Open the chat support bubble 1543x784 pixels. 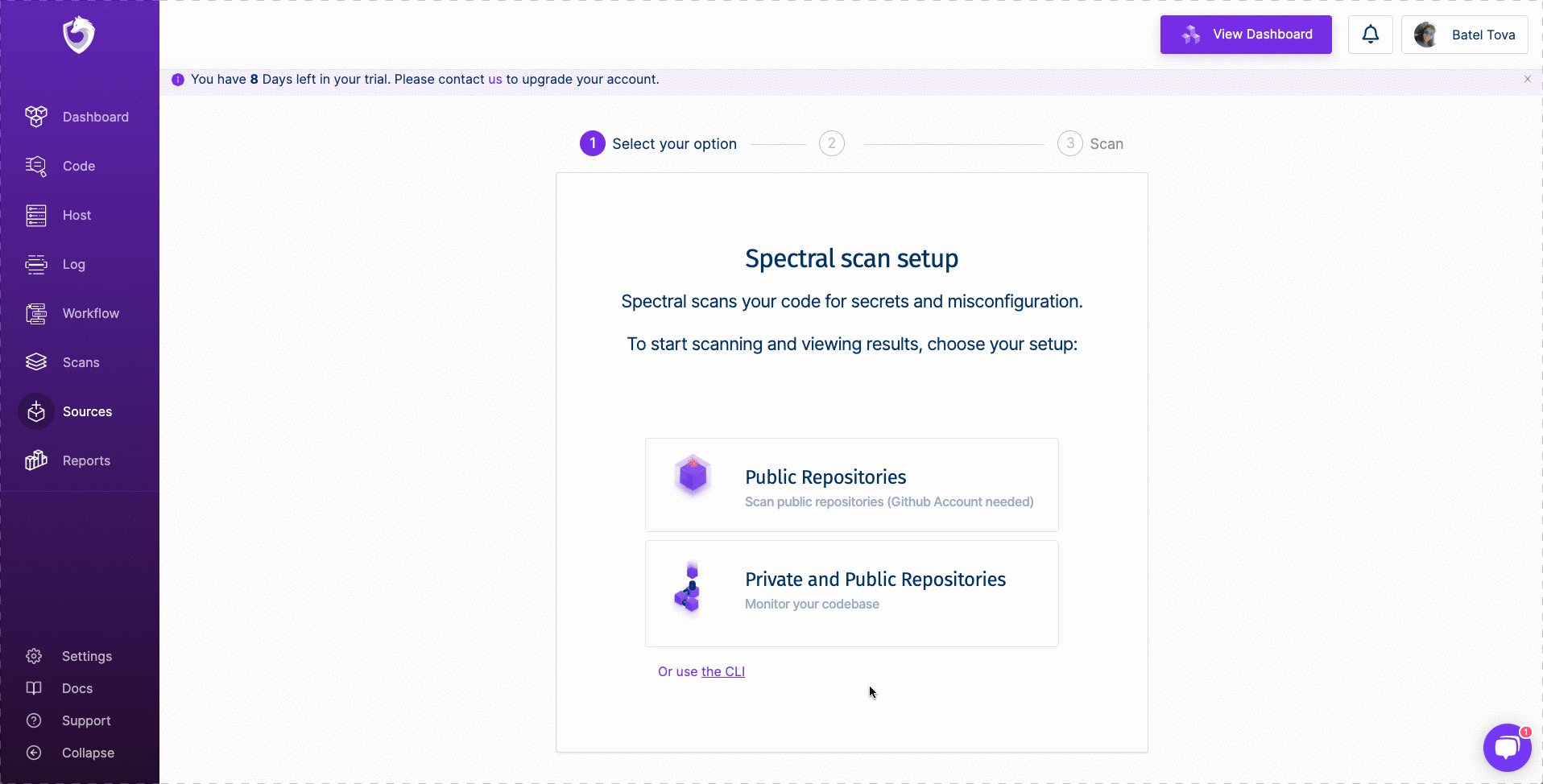pyautogui.click(x=1506, y=748)
